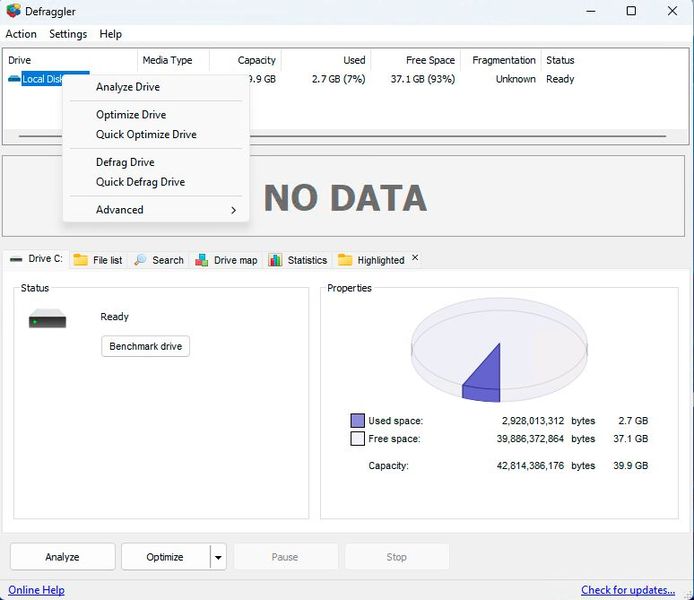Sort by the Capacity column header
The width and height of the screenshot is (694, 600).
click(x=246, y=60)
